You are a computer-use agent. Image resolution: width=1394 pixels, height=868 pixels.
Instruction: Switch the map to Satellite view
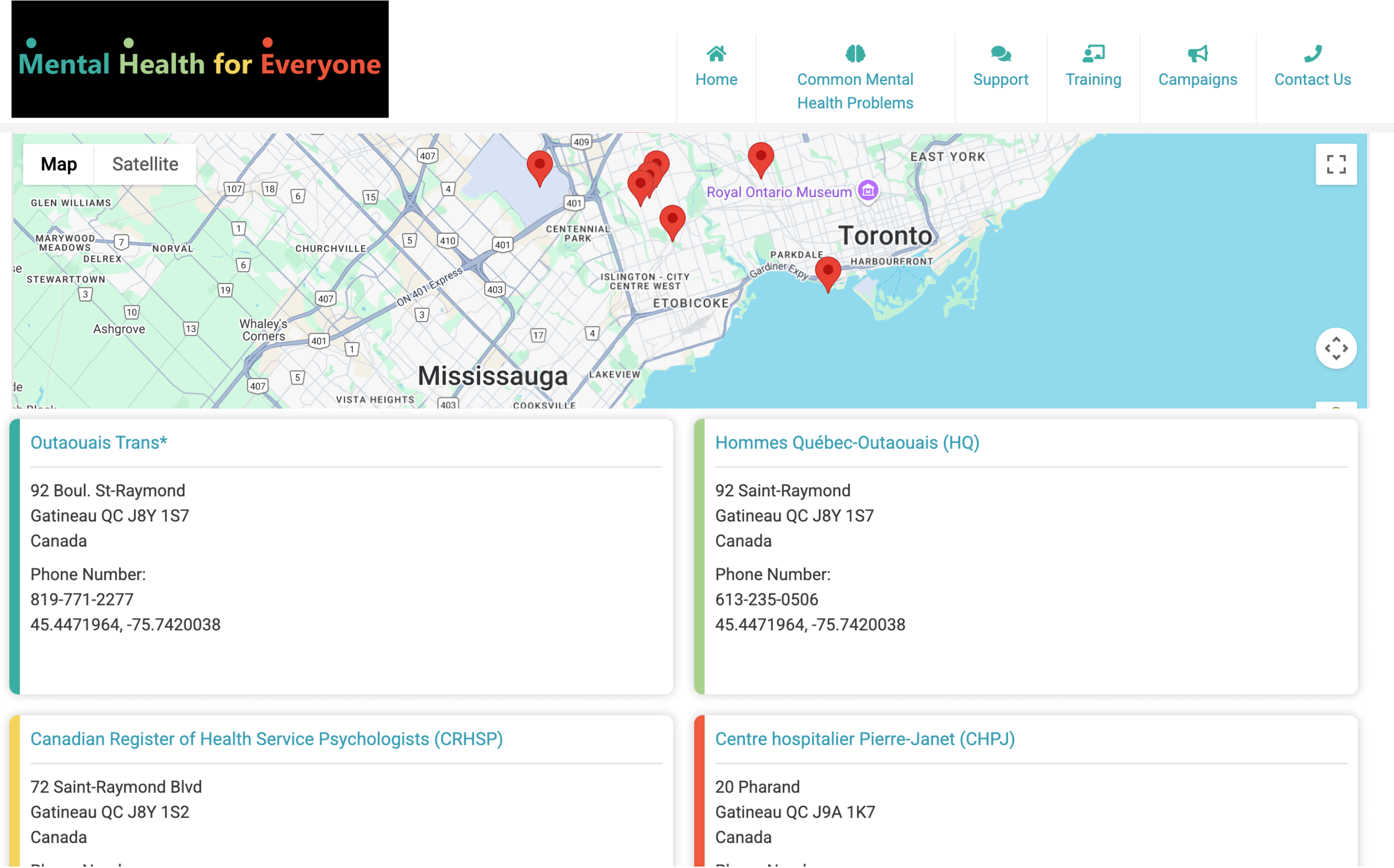[145, 164]
